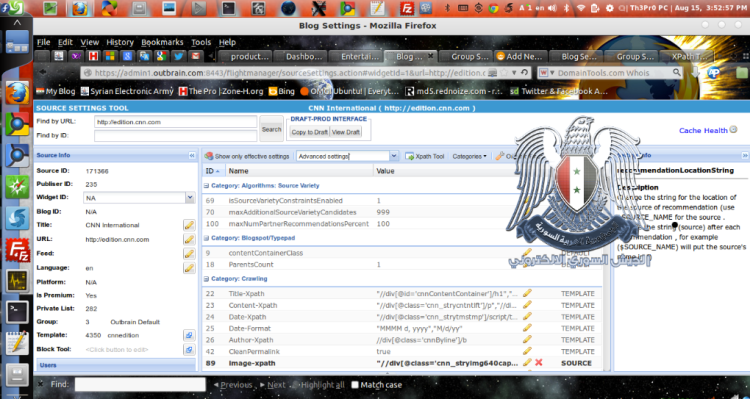Toggle the Match case checkbox

coord(354,385)
